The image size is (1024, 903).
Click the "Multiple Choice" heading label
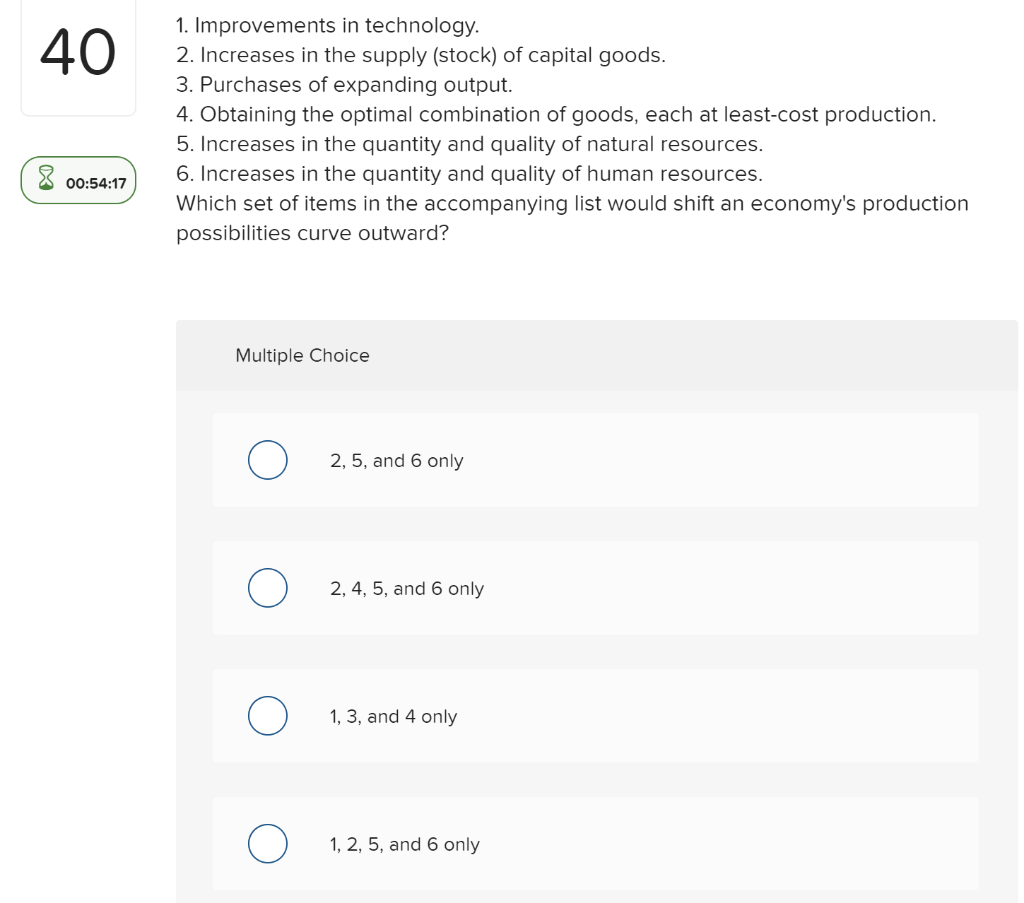tap(302, 356)
